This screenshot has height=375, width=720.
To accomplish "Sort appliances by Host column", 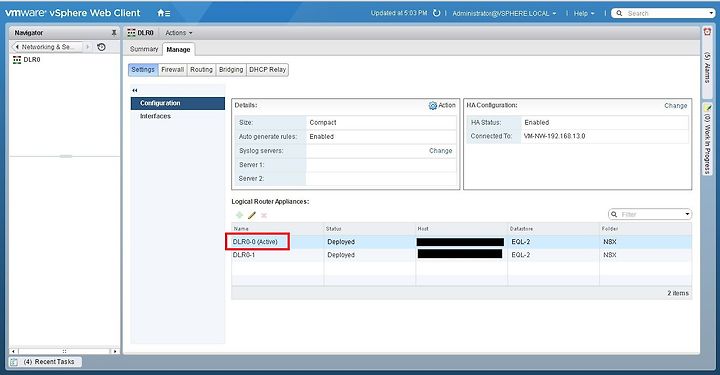I will click(461, 229).
